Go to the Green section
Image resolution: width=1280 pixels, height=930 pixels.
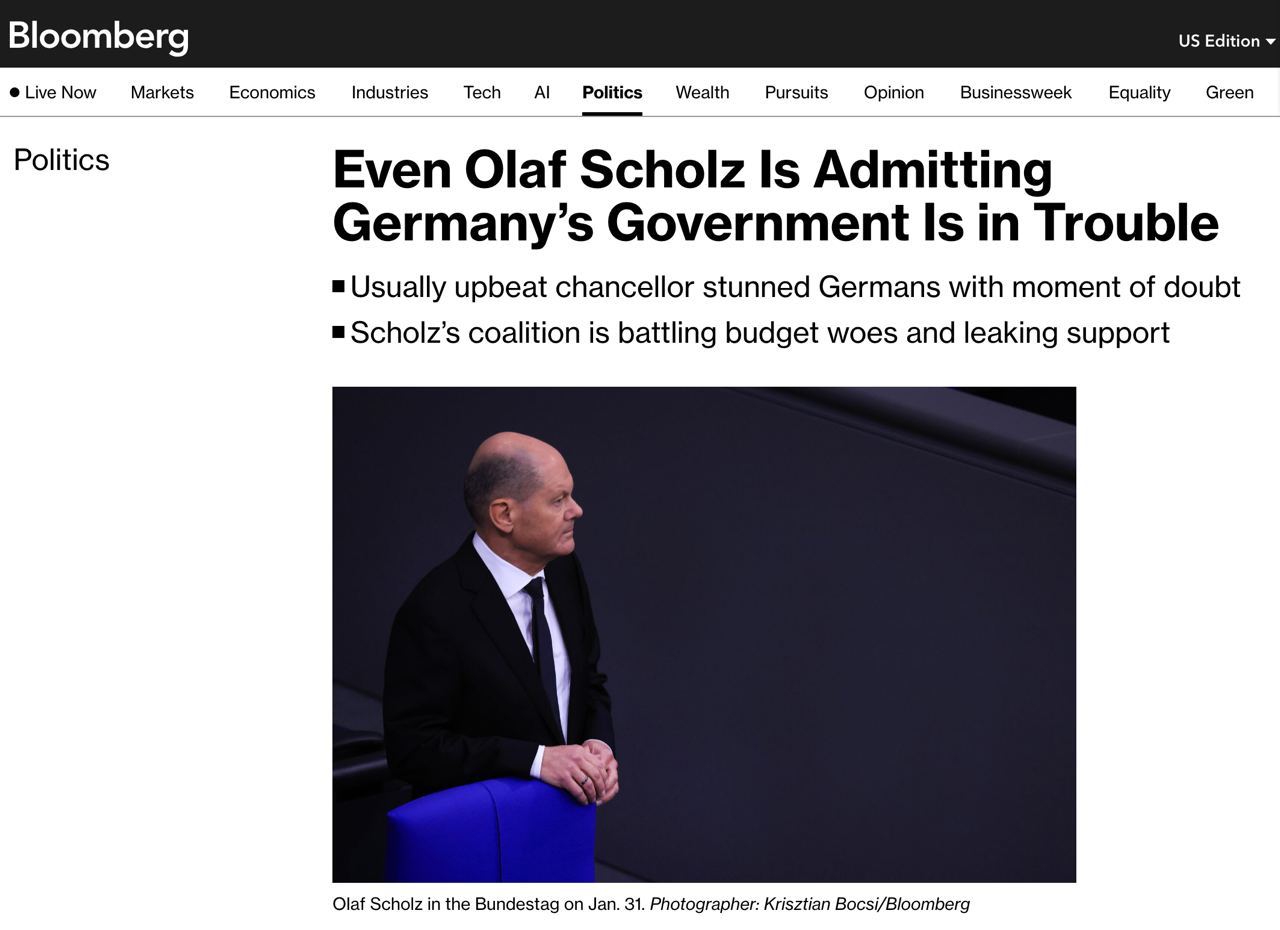point(1230,93)
